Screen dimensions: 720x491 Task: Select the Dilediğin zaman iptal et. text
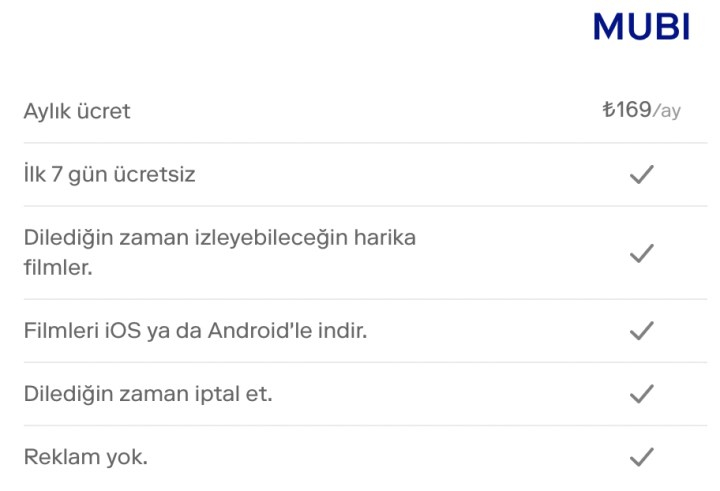point(148,394)
